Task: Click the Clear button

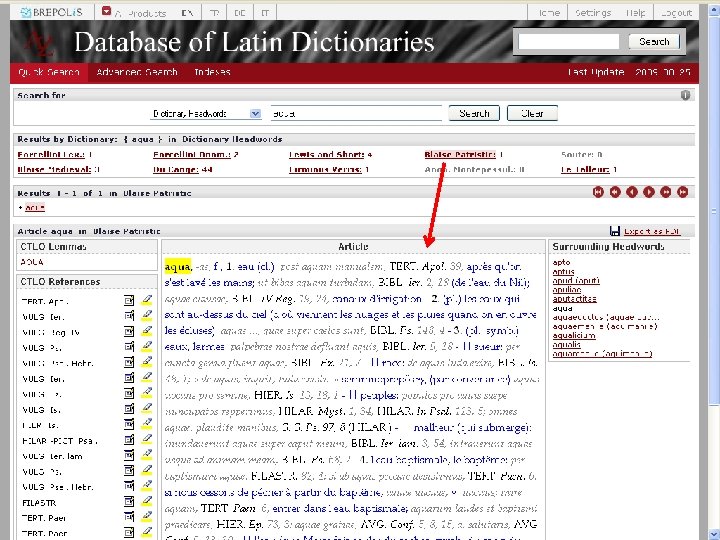Action: coord(532,113)
